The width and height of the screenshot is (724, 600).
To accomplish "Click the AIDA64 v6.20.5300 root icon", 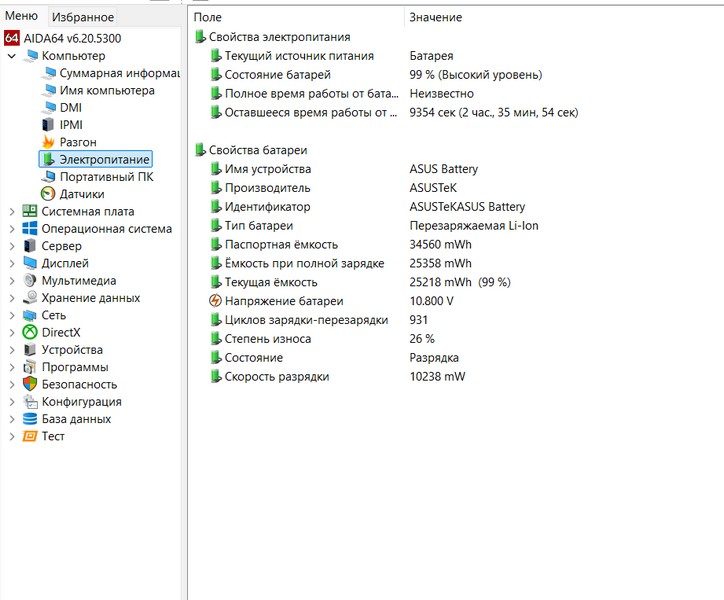I will (12, 38).
